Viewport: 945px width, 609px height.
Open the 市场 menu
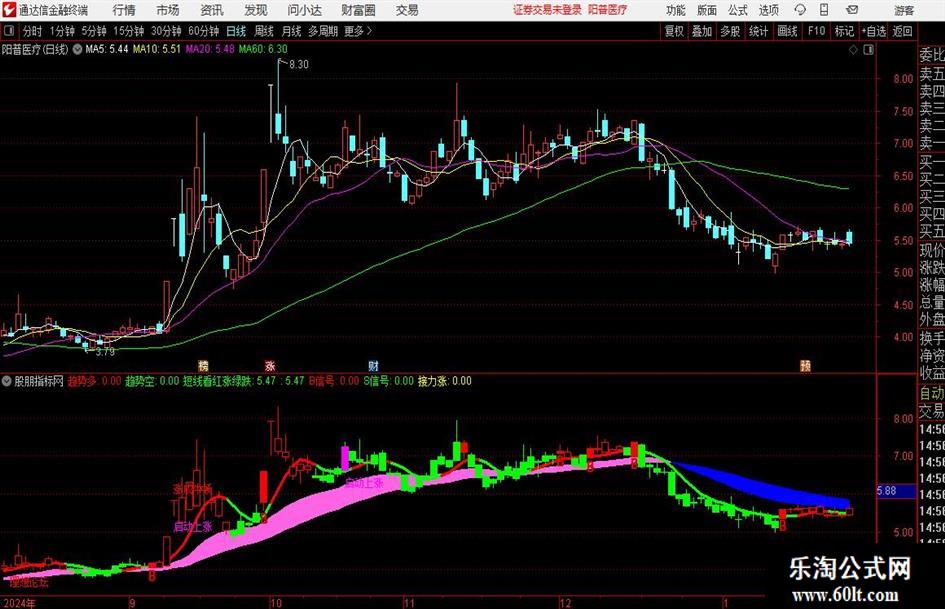[x=168, y=10]
